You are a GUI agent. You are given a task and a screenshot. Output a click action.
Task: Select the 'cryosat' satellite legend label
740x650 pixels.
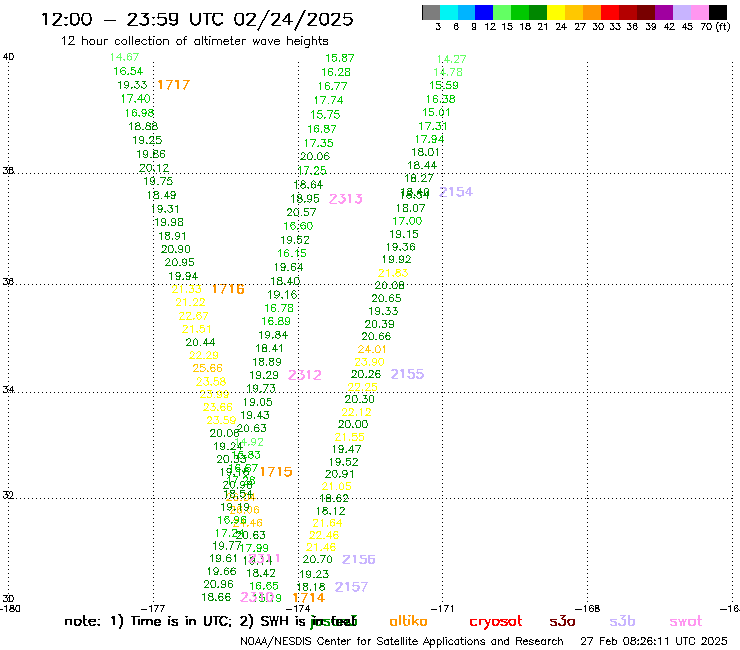pyautogui.click(x=496, y=622)
